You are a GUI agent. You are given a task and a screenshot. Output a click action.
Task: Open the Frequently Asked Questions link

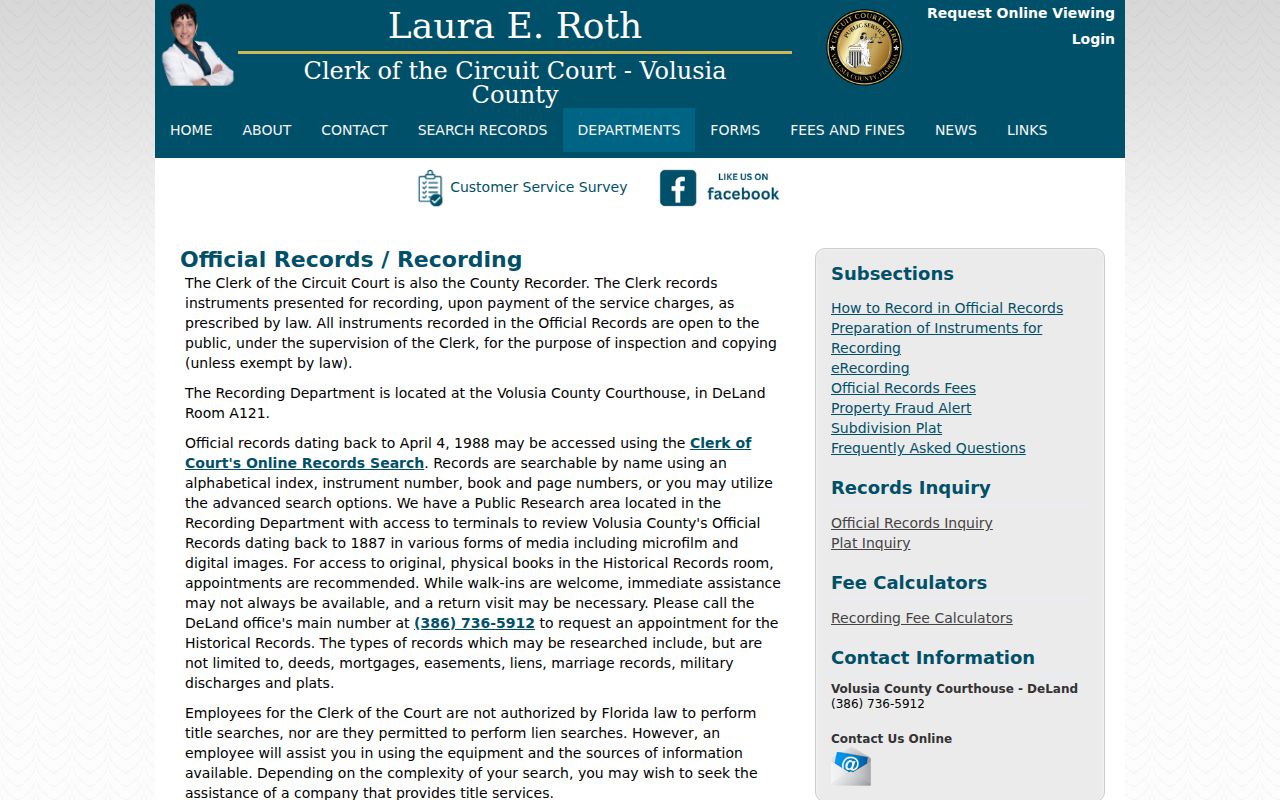point(928,448)
